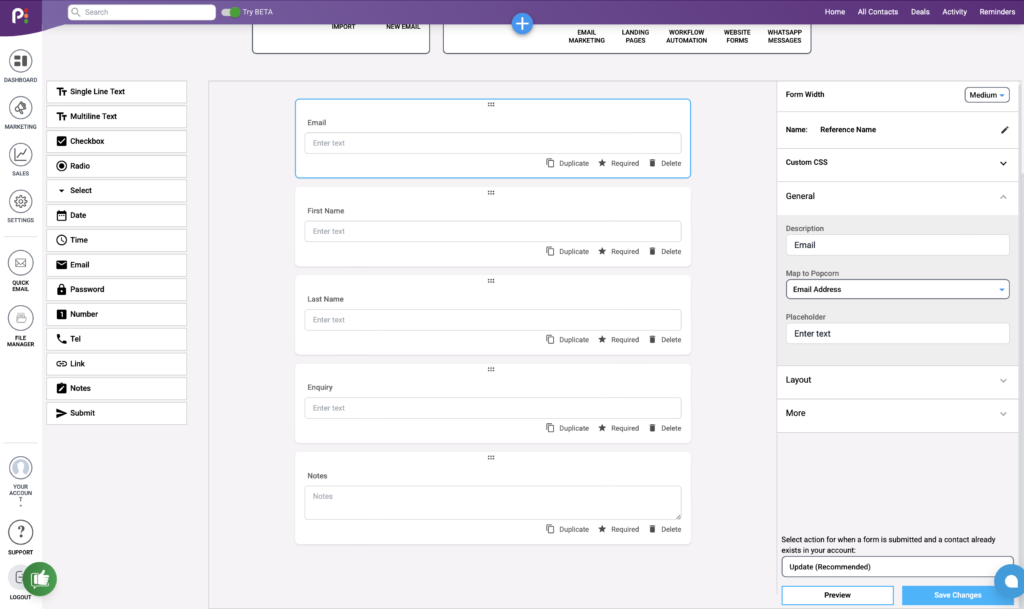Open Email Marketing shortcut
Screen dimensions: 1024x609
point(586,37)
